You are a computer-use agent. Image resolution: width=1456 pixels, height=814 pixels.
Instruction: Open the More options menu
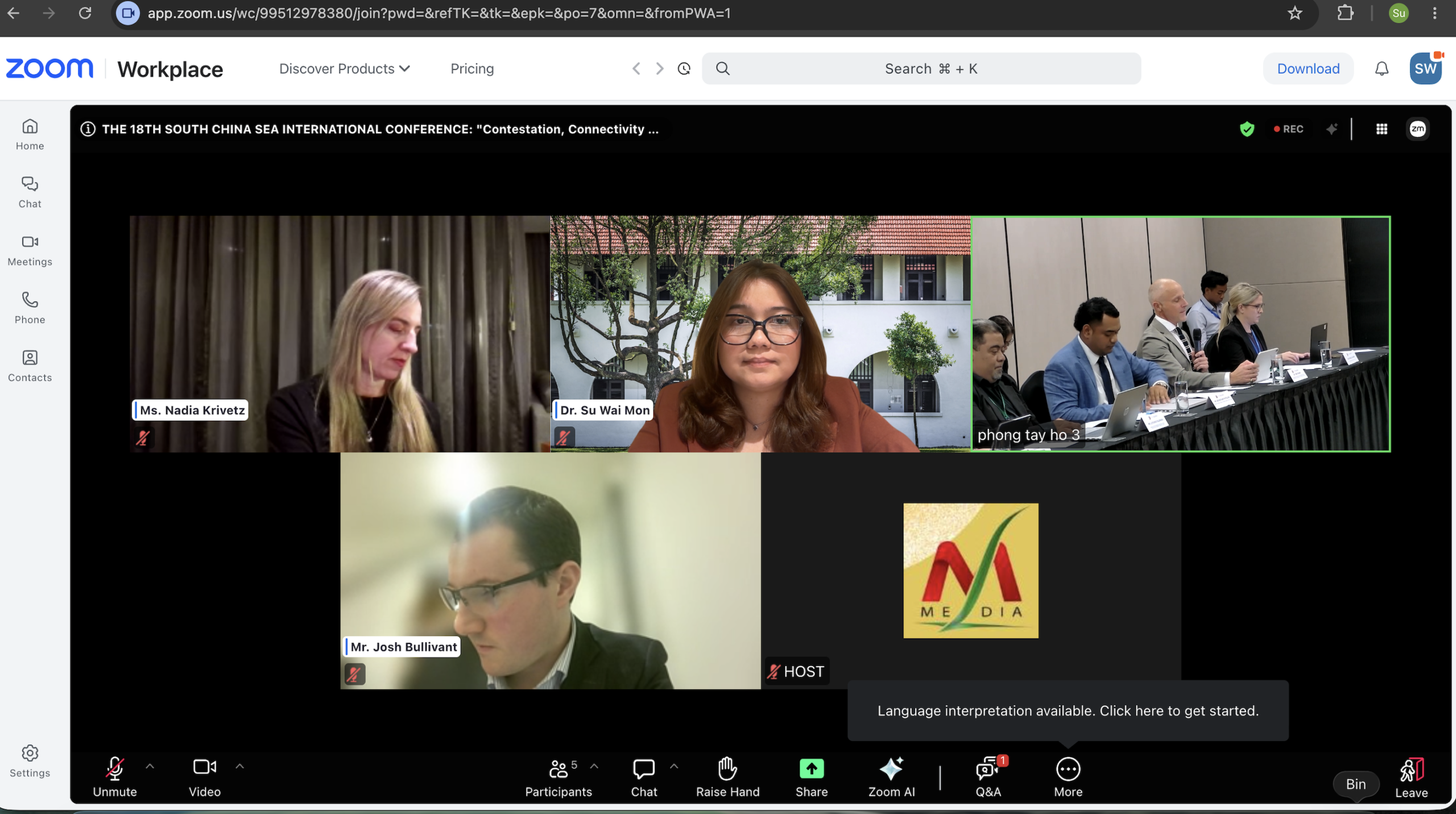point(1068,776)
